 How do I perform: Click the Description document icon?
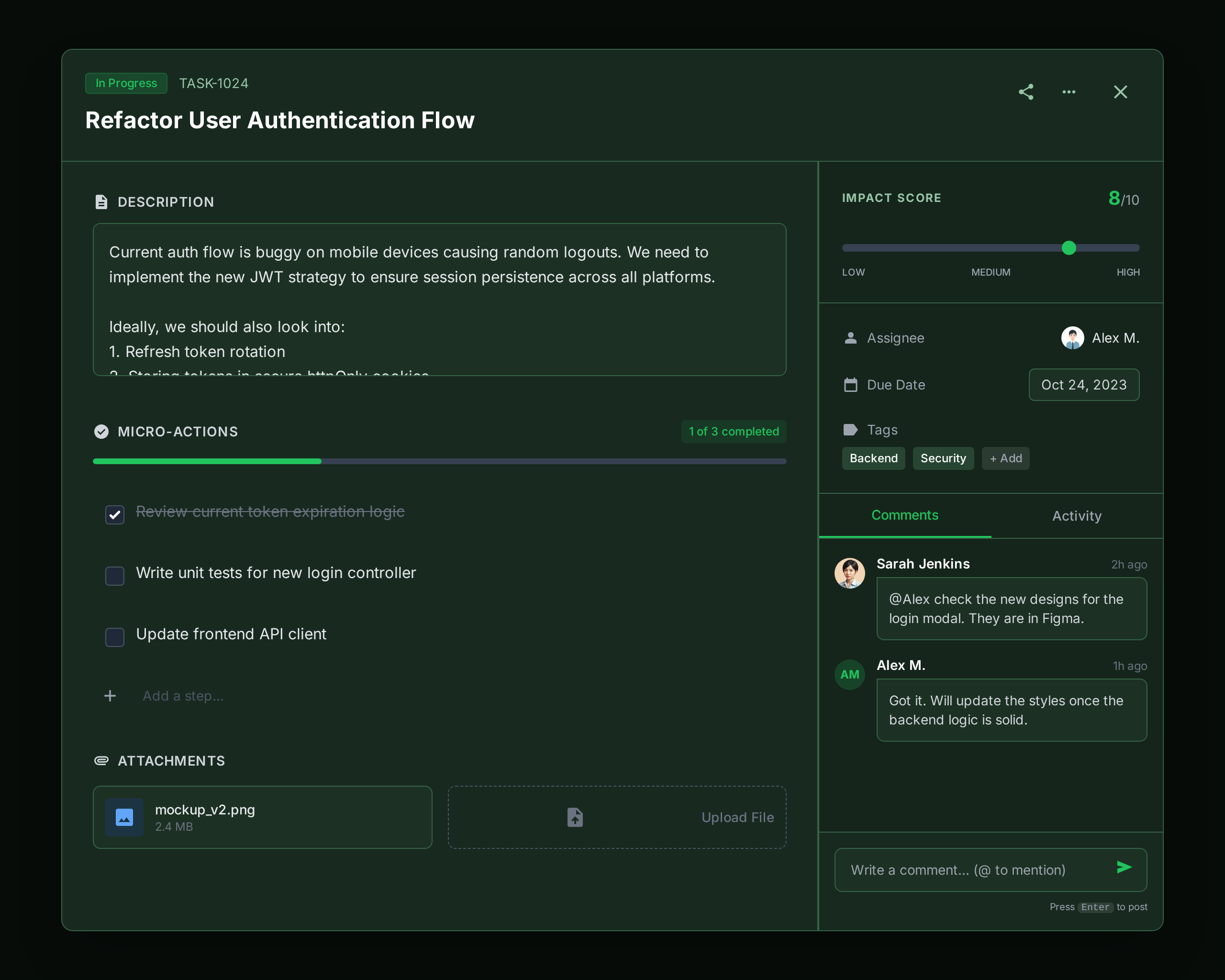(x=101, y=201)
